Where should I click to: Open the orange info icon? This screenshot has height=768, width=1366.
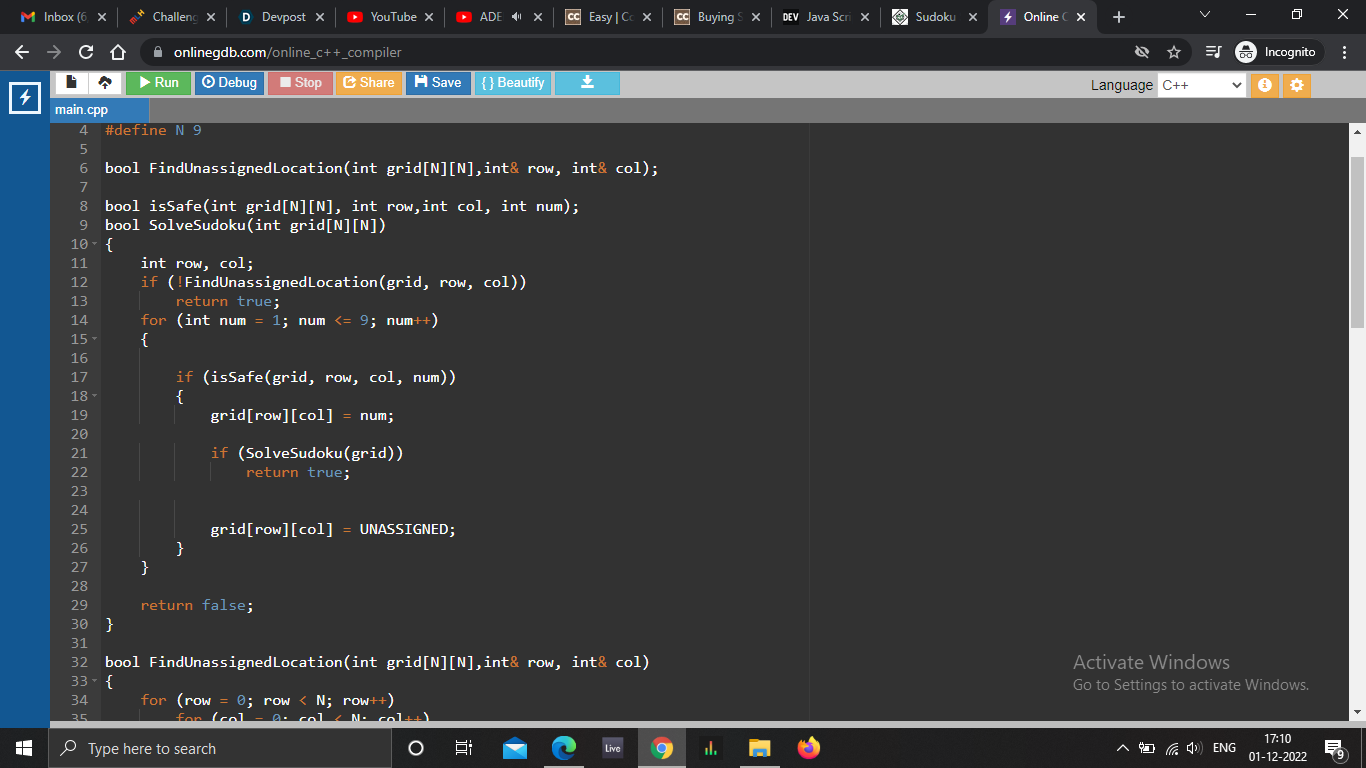[x=1264, y=86]
